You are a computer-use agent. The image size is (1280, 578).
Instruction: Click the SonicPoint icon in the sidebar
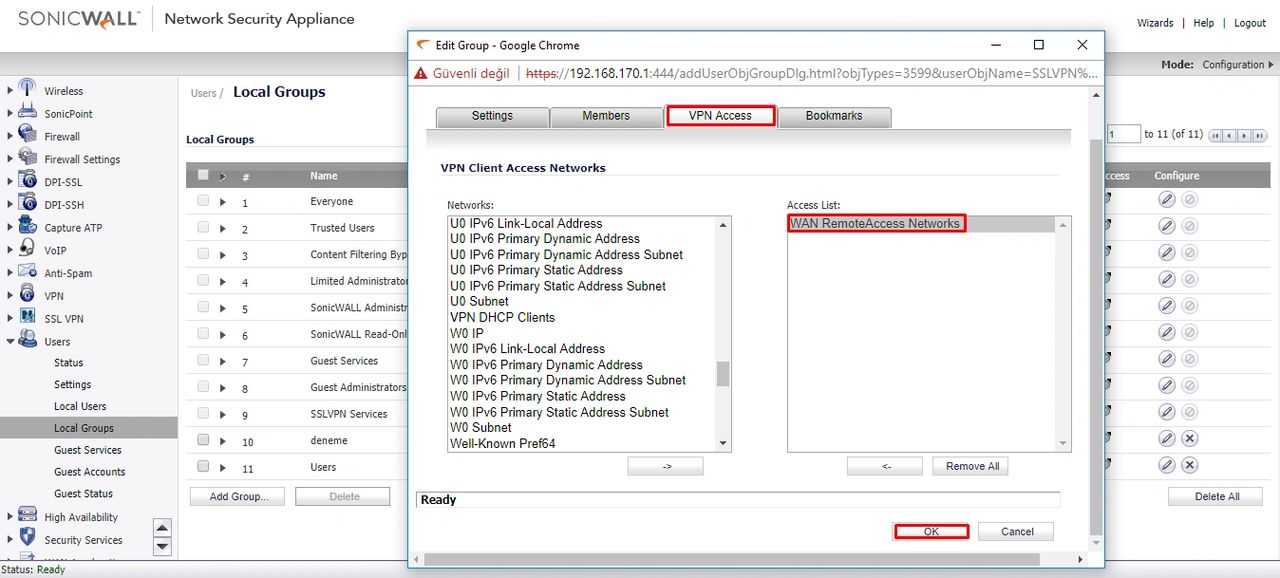[x=28, y=113]
